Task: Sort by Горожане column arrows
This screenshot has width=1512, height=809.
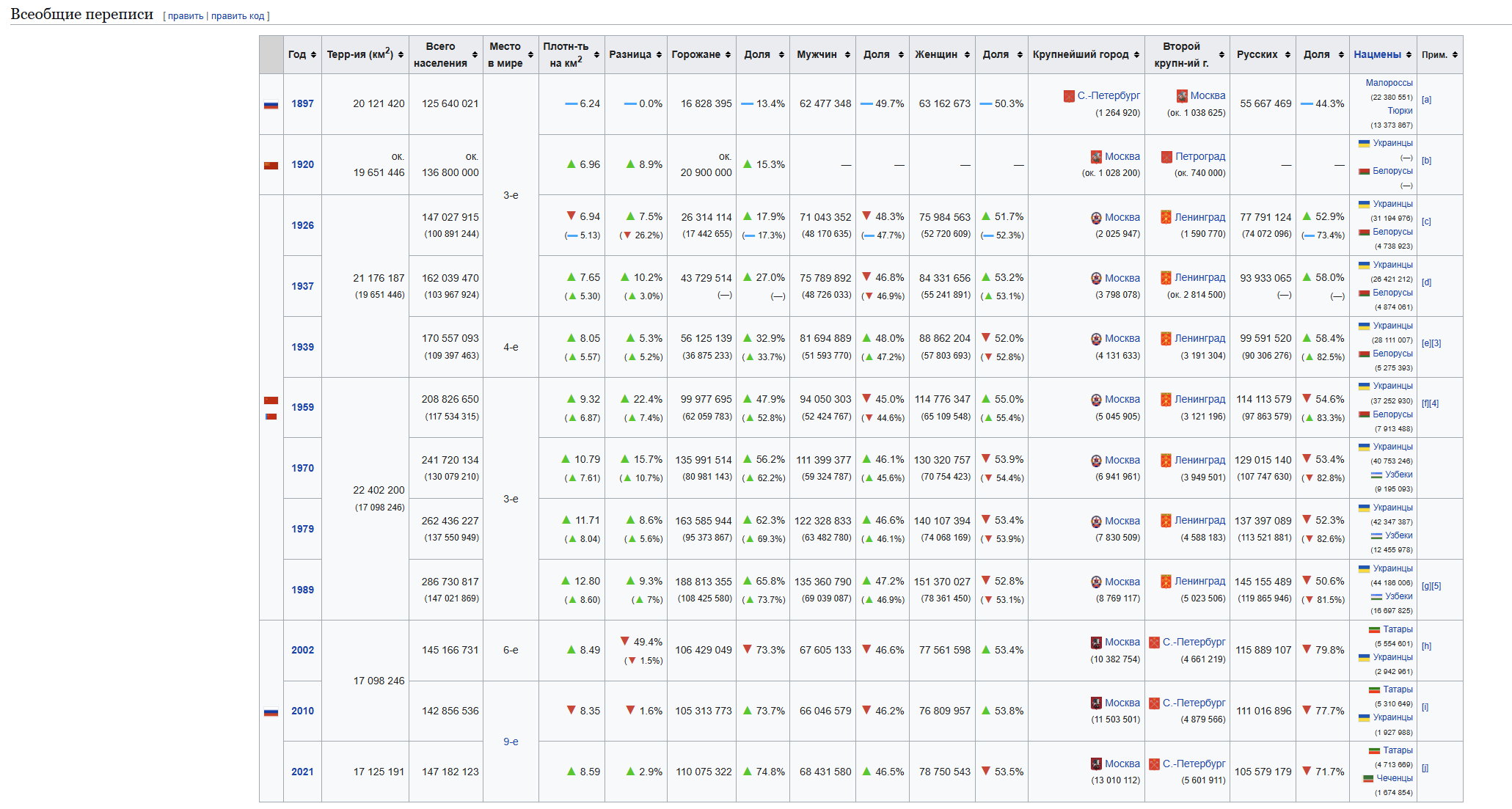Action: (x=728, y=55)
